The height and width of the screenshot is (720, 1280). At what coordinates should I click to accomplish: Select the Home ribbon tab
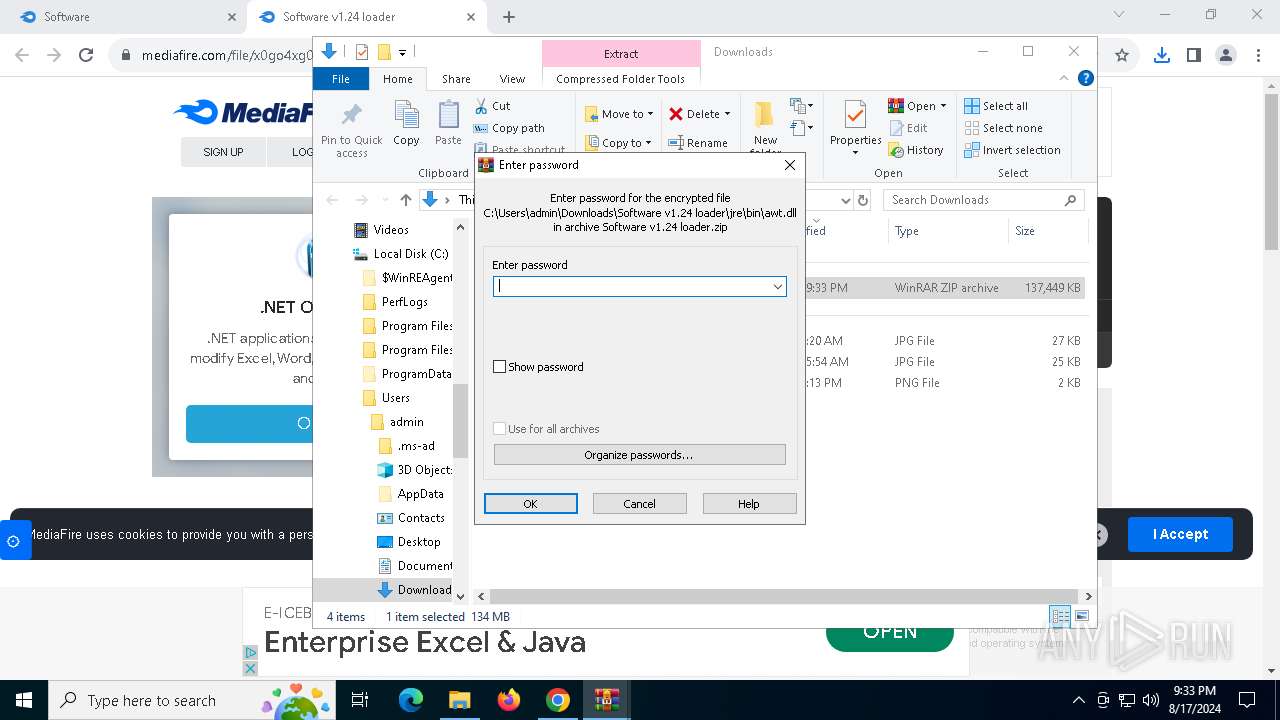pos(397,79)
